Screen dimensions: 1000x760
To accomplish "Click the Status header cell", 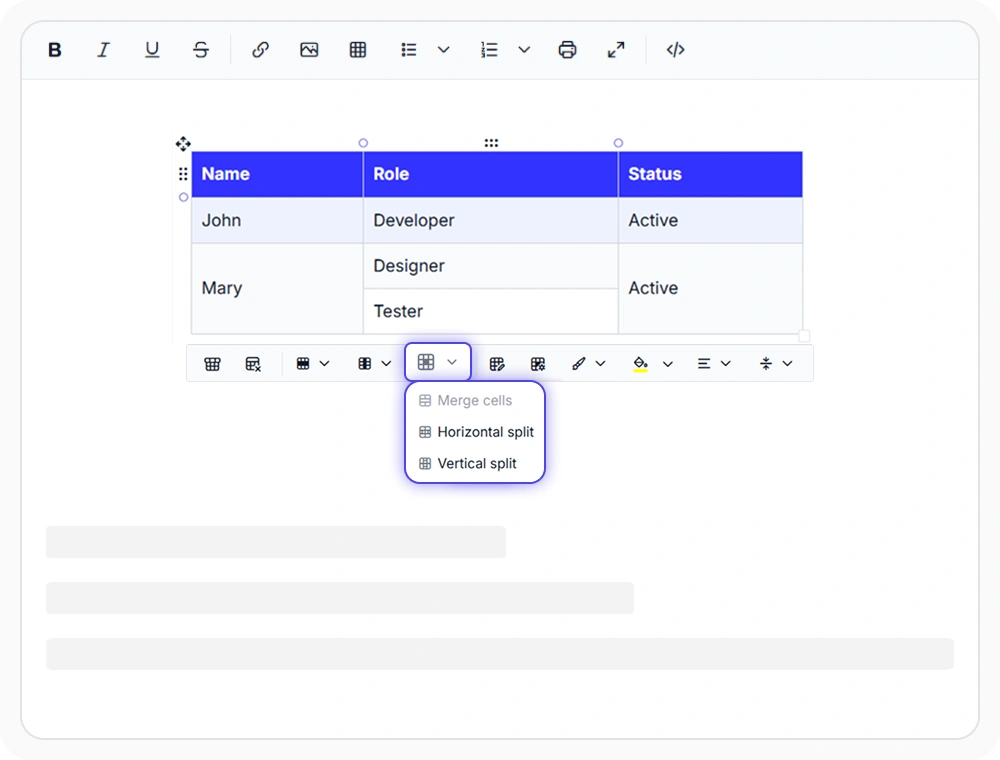I will 710,174.
